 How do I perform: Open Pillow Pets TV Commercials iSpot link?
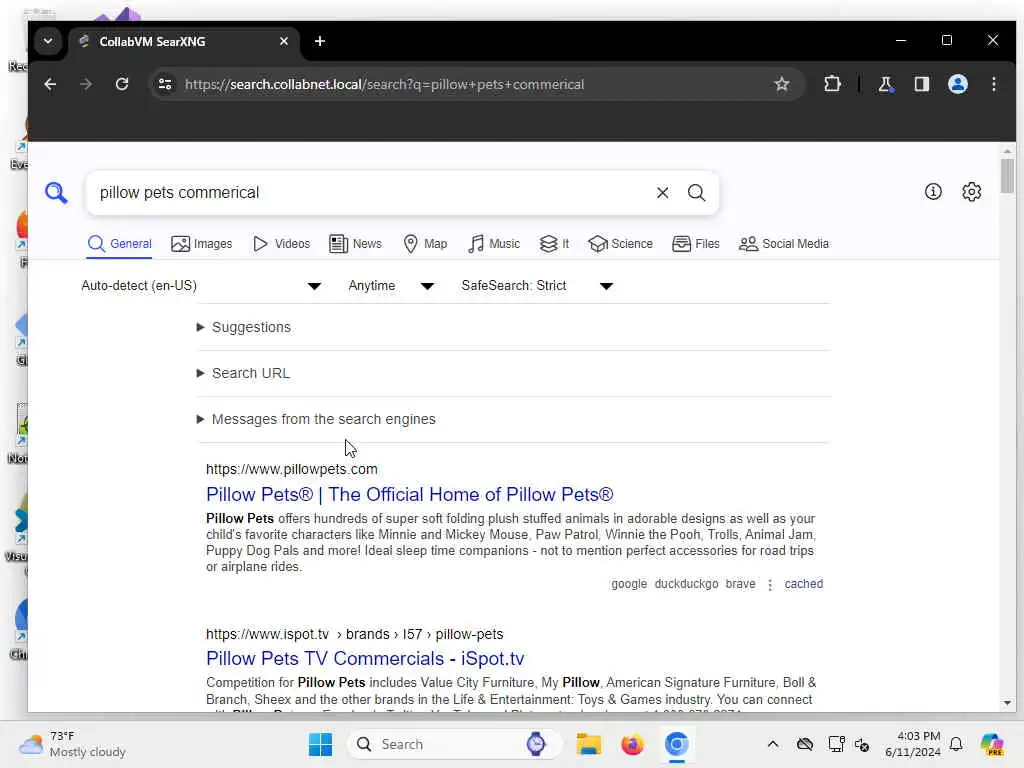tap(365, 658)
